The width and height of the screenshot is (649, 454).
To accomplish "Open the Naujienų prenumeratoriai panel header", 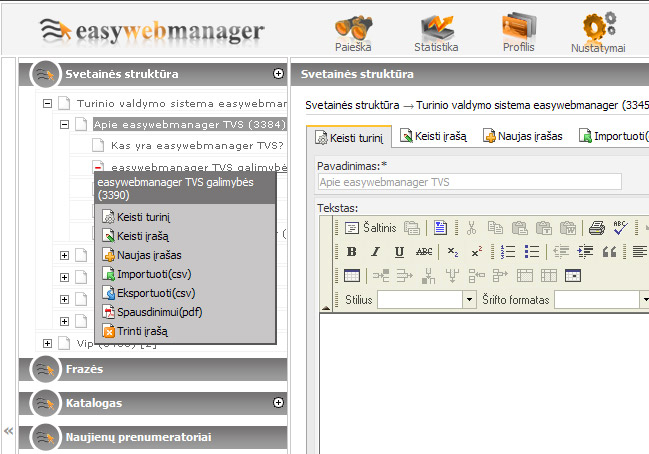I will click(x=153, y=437).
